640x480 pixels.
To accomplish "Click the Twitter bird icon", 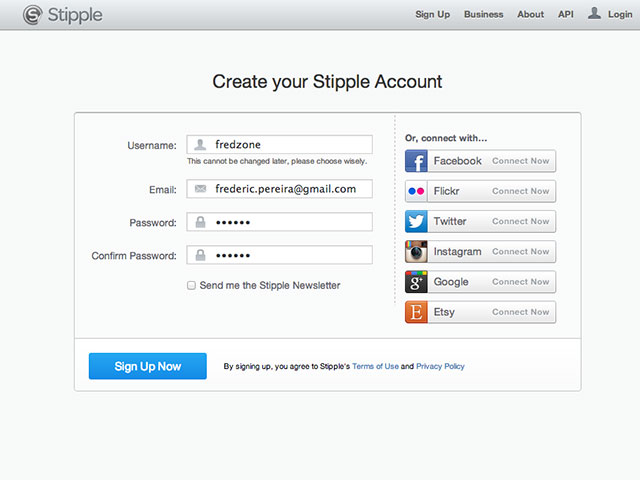I will coord(416,221).
